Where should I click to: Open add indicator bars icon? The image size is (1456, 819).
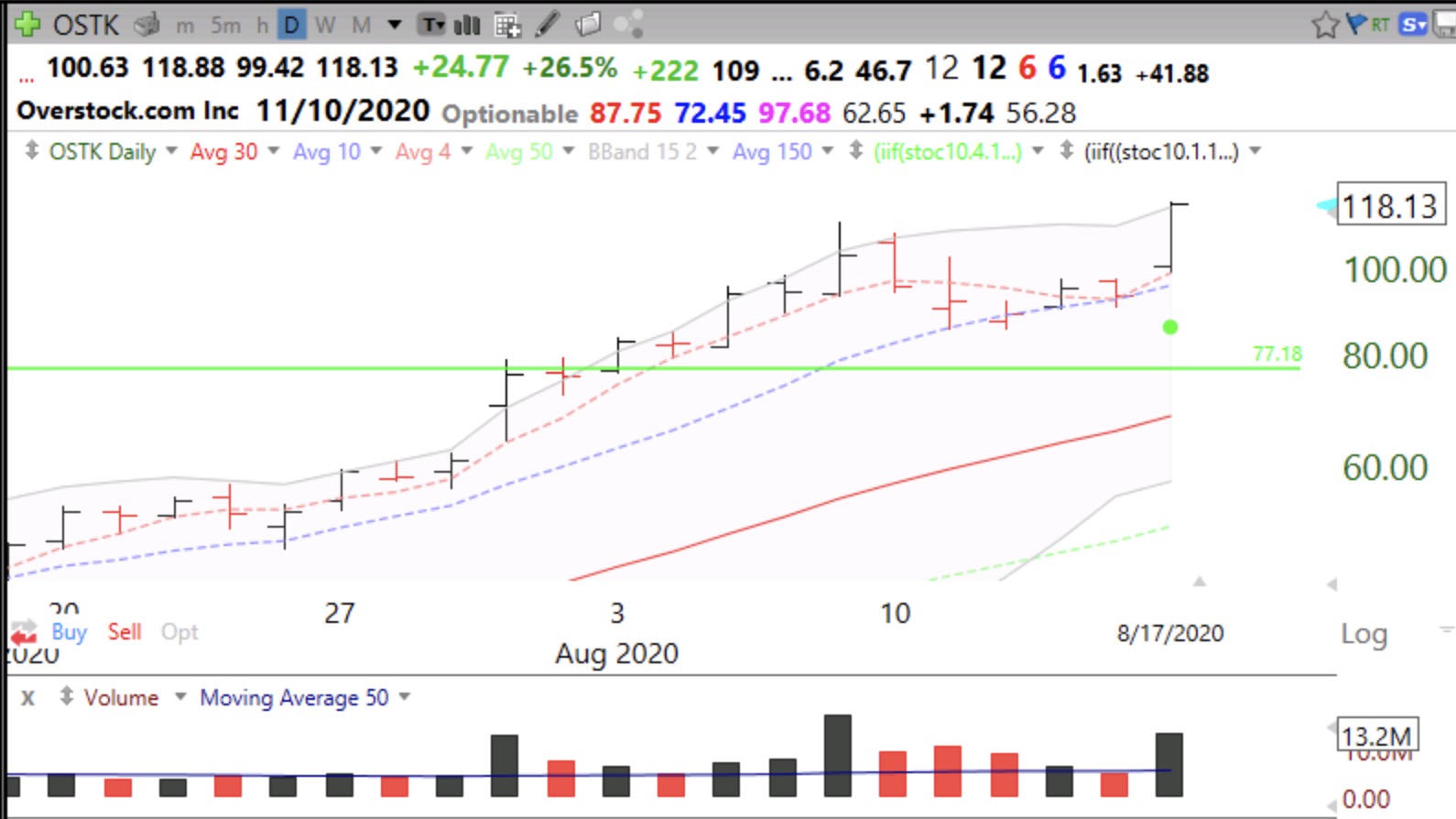click(x=467, y=25)
